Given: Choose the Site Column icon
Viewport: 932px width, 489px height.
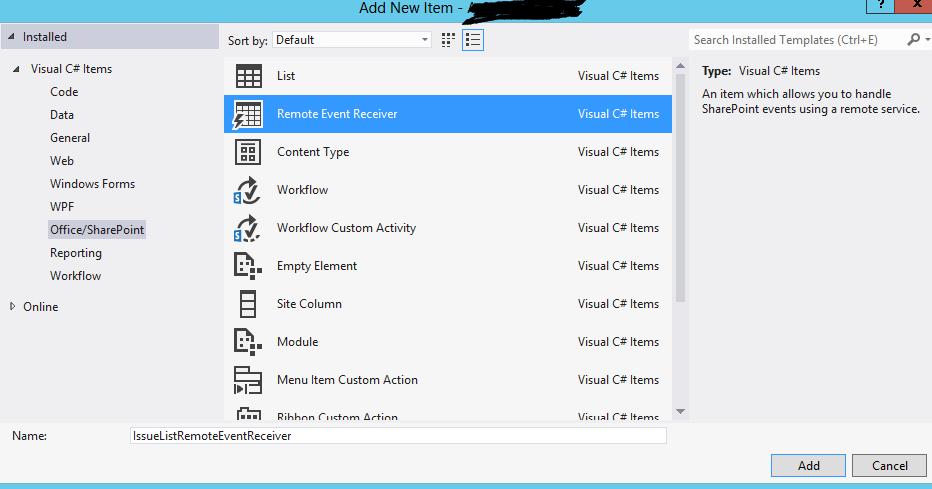Looking at the screenshot, I should click(248, 304).
